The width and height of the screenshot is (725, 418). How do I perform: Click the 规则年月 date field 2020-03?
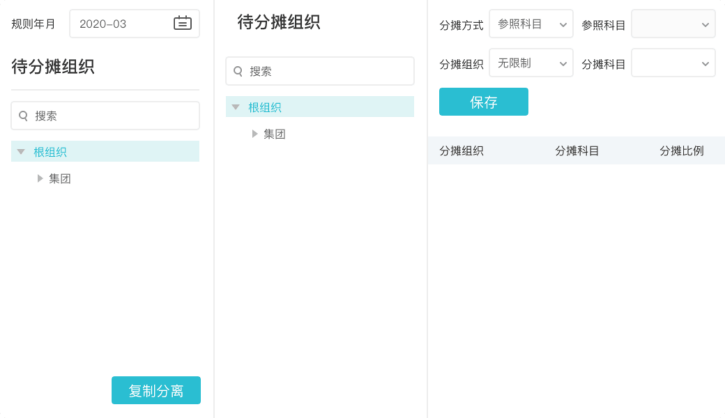[x=120, y=23]
